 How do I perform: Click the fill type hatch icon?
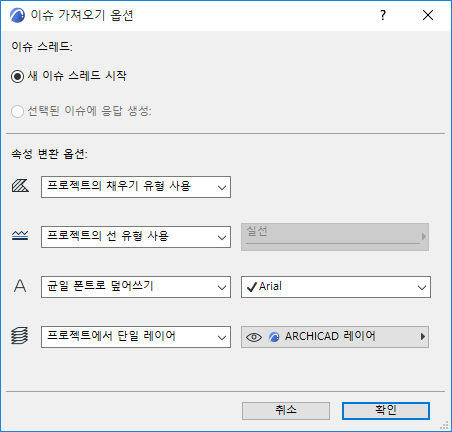click(x=20, y=186)
